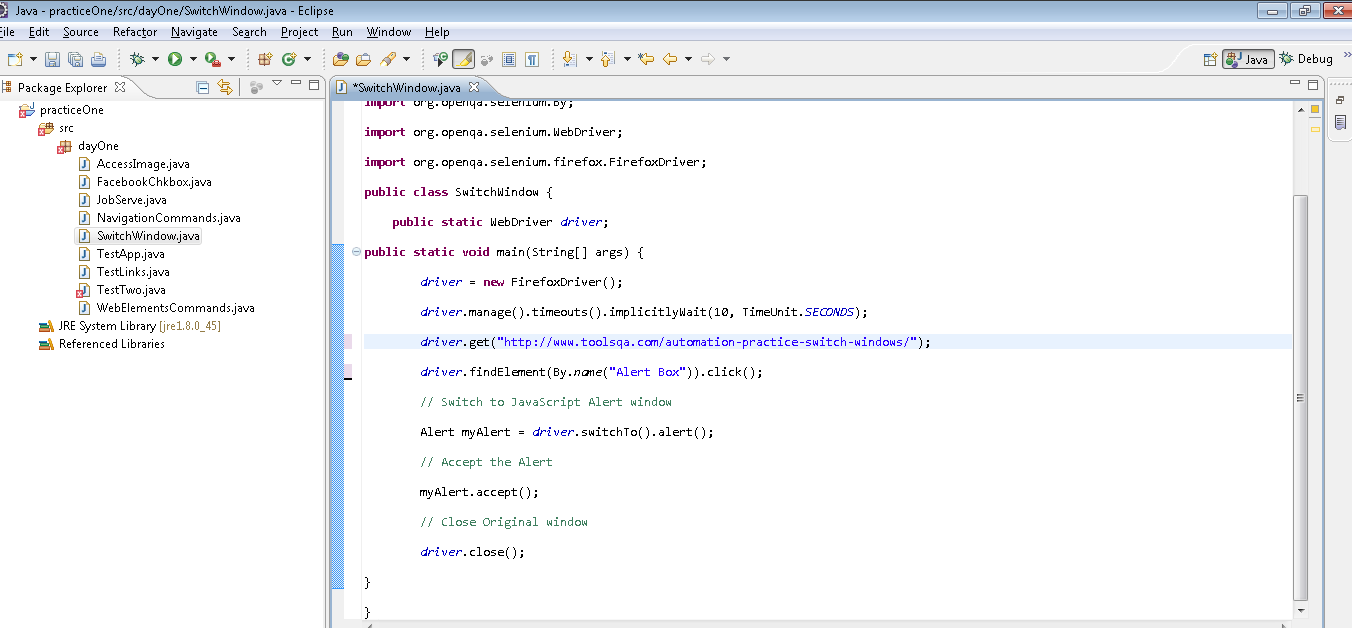The width and height of the screenshot is (1352, 628).
Task: Click the Next Annotation arrow icon
Action: click(x=570, y=59)
